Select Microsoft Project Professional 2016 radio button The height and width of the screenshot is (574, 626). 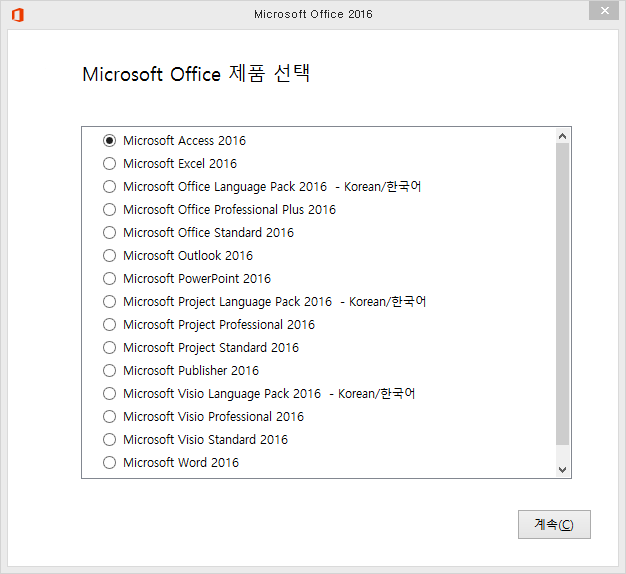point(109,325)
